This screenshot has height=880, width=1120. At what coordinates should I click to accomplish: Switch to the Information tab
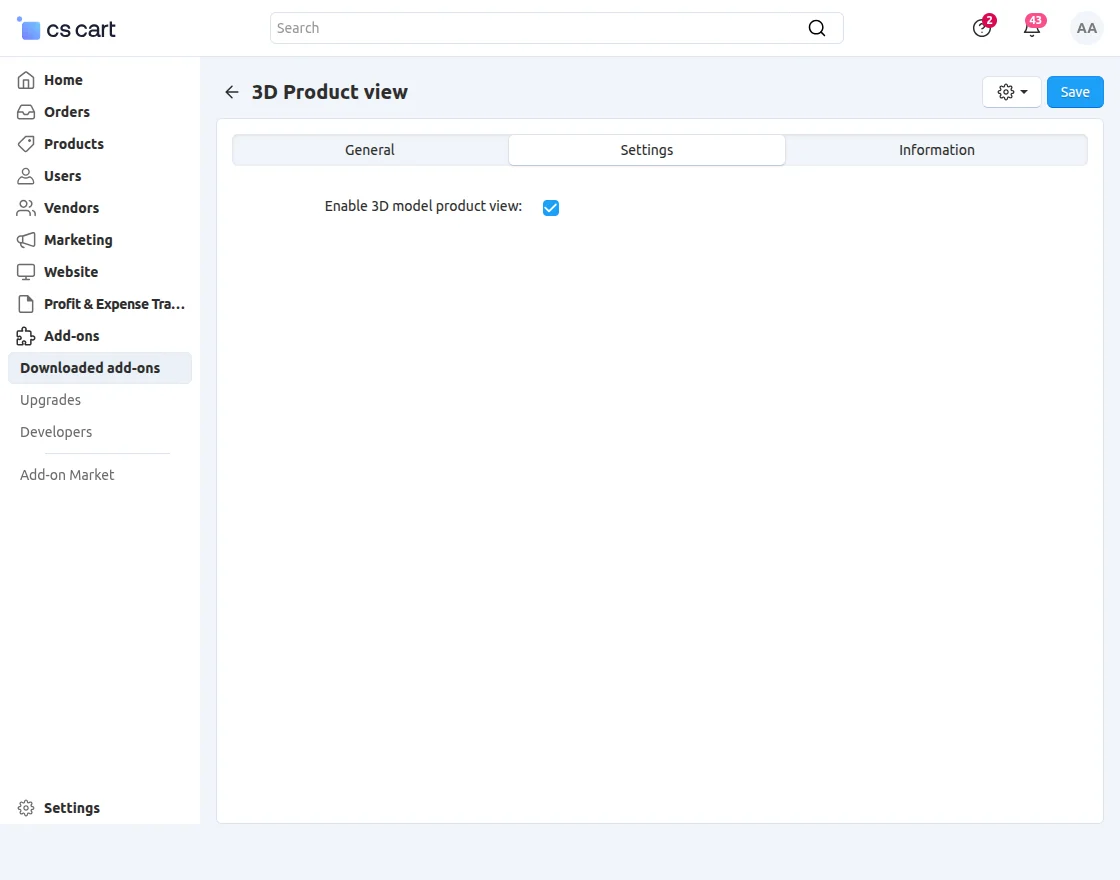click(x=936, y=150)
